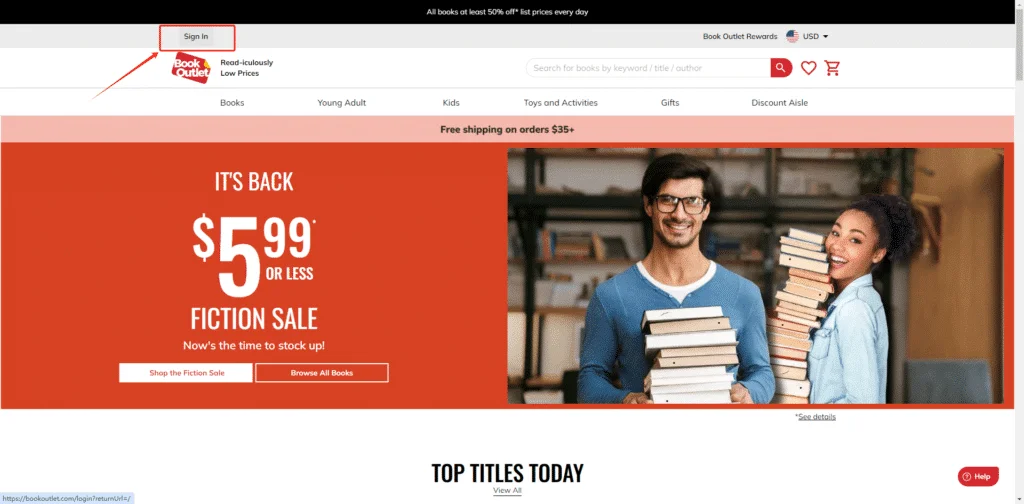Viewport: 1024px width, 504px height.
Task: Open Toys and Activities category
Action: [560, 102]
